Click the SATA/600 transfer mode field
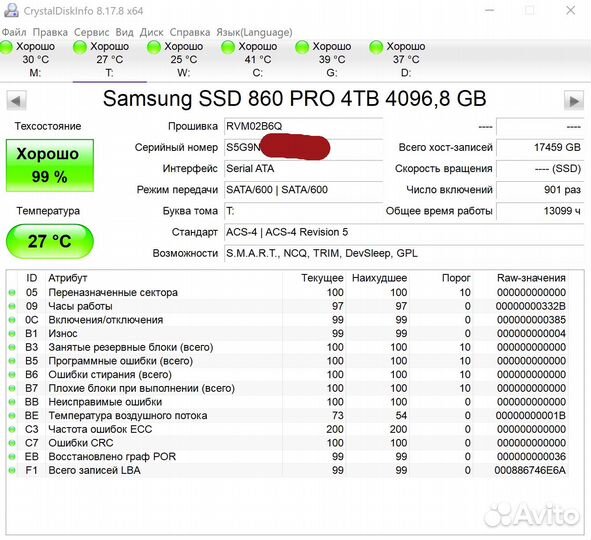The height and width of the screenshot is (540, 591). point(303,190)
